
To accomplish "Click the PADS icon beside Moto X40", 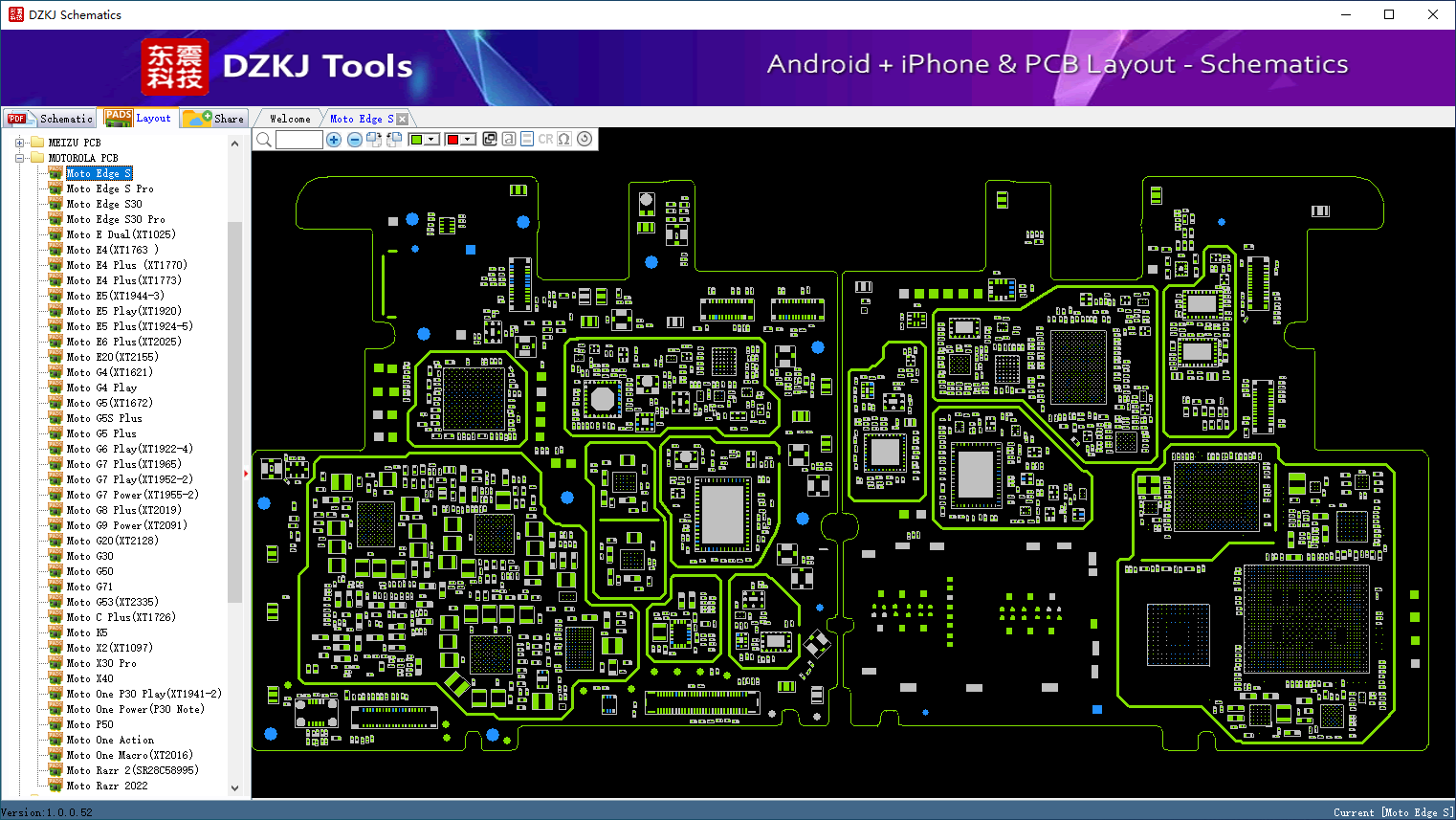I will coord(55,678).
